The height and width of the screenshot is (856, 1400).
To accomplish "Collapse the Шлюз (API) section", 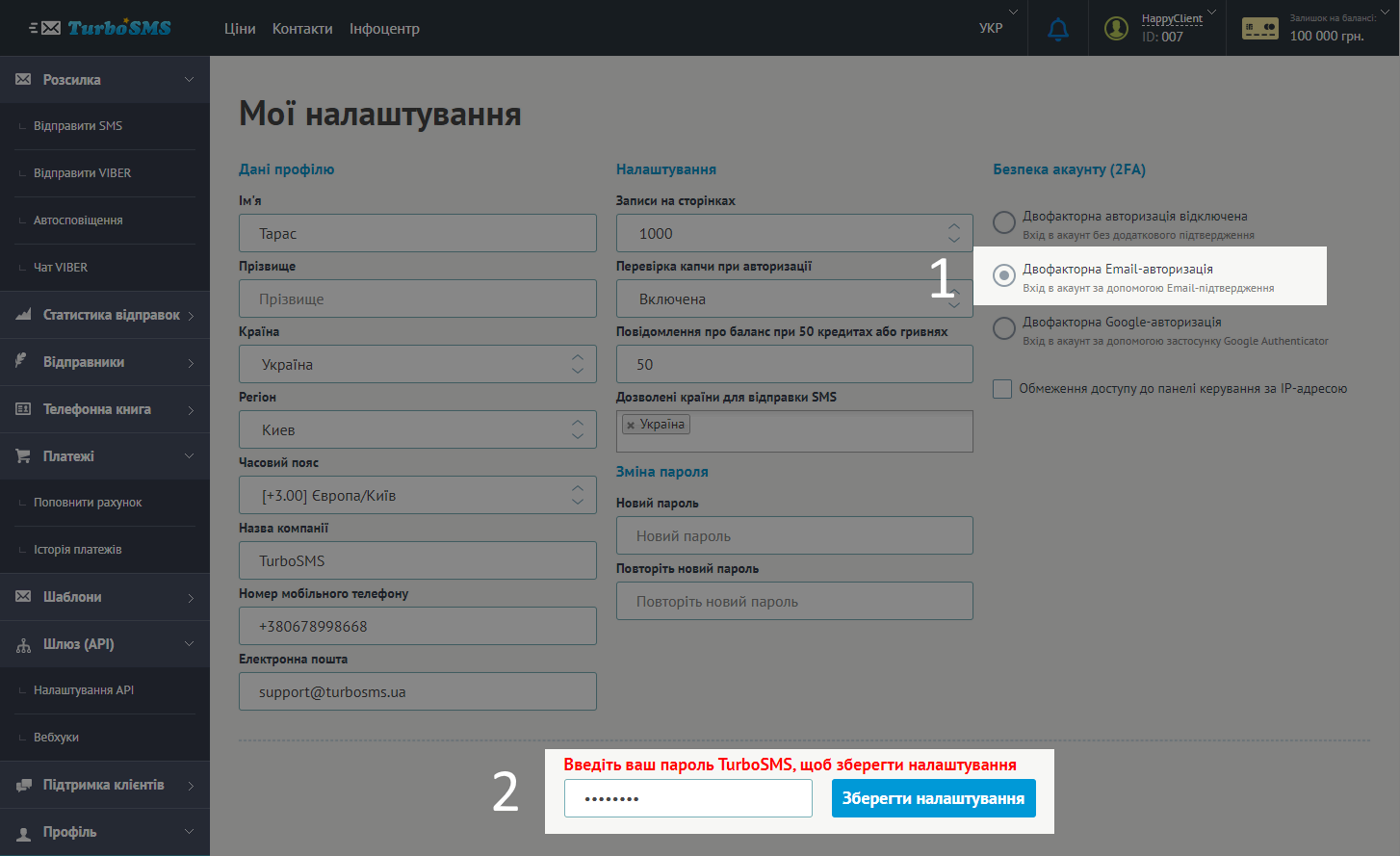I will [x=190, y=643].
